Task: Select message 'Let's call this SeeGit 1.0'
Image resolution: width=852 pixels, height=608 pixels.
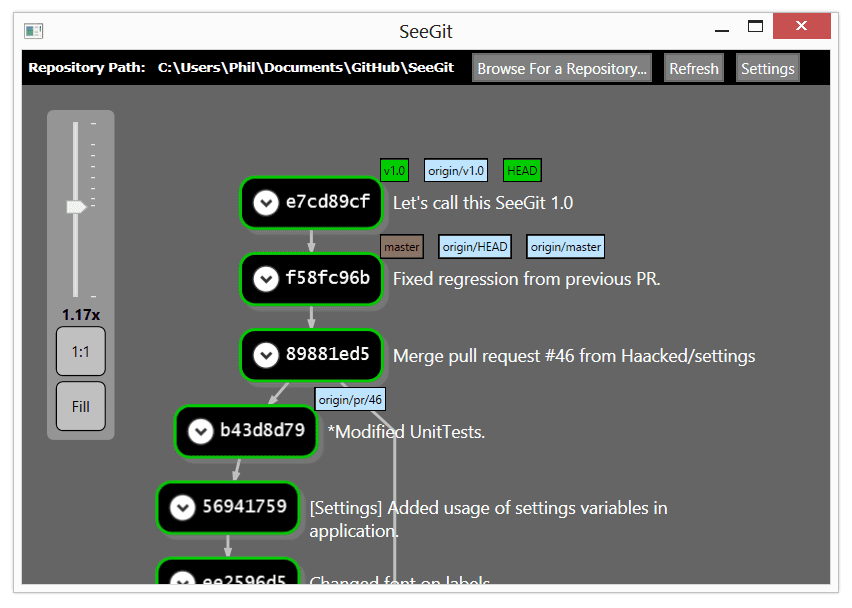Action: pos(483,203)
